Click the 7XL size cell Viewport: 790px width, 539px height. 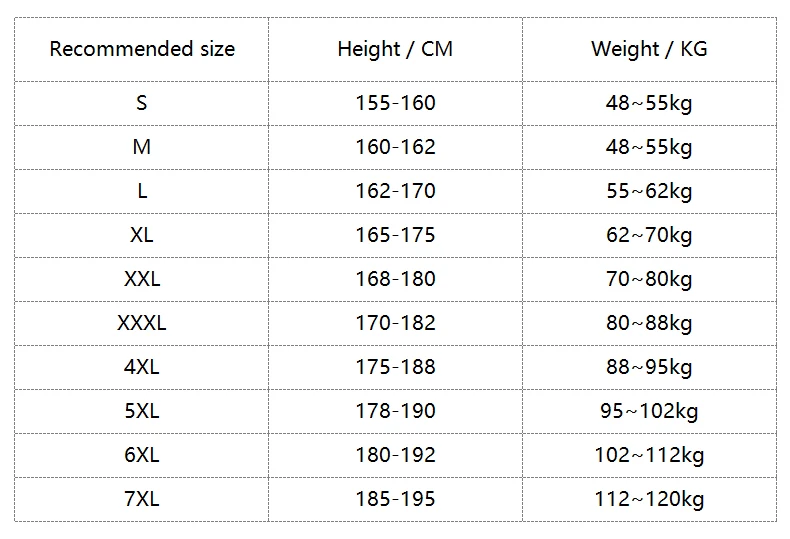142,499
